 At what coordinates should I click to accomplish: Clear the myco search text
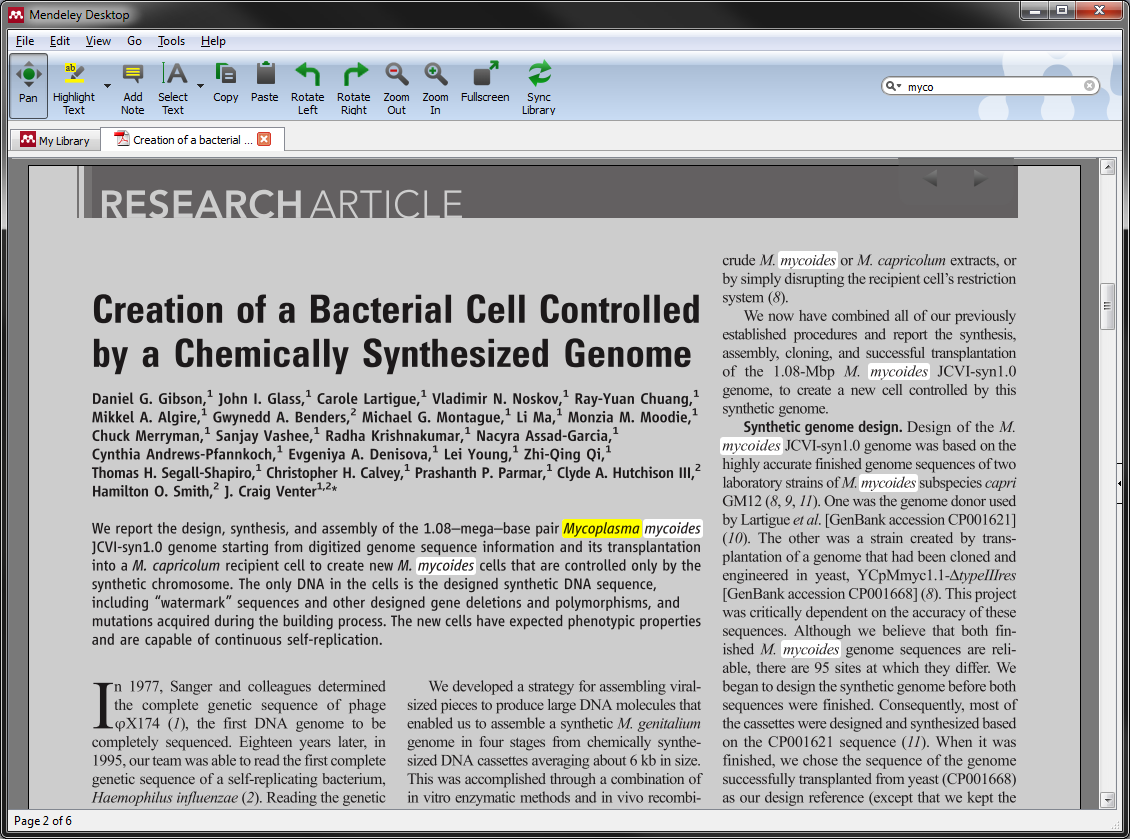coord(1090,86)
